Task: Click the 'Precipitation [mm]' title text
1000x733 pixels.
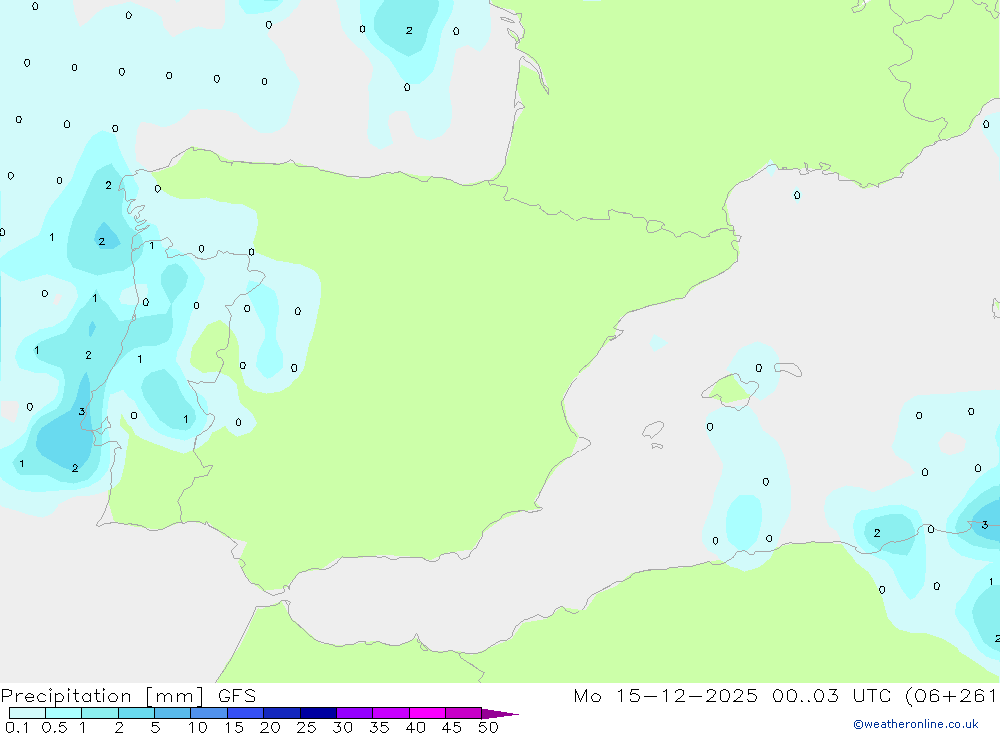Action: click(103, 696)
